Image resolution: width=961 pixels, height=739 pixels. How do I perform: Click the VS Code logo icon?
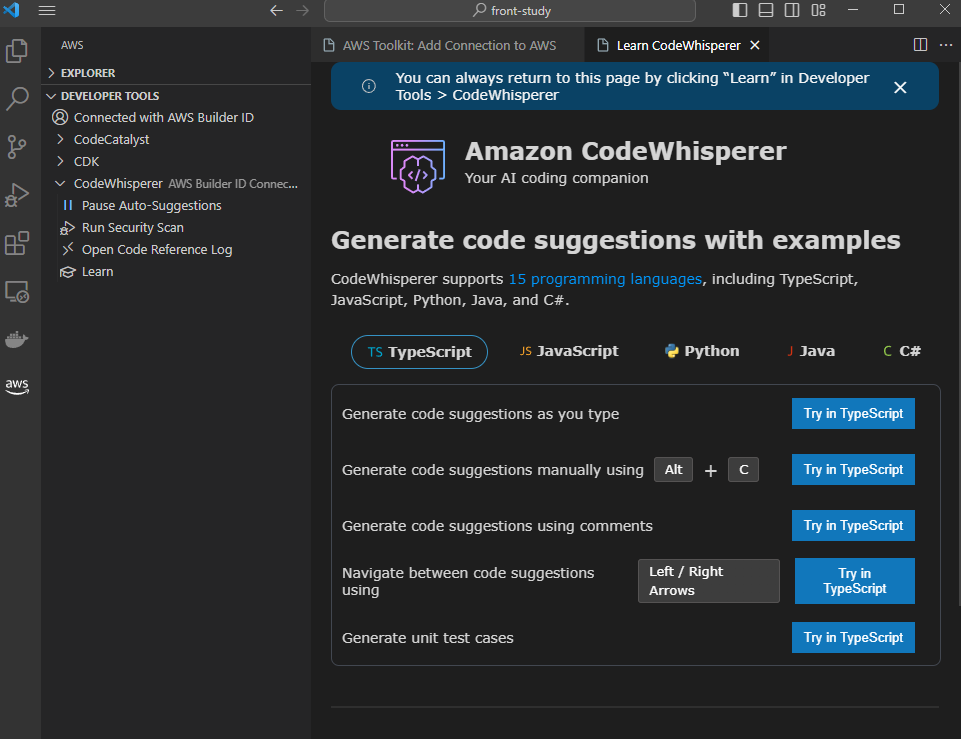tap(12, 10)
